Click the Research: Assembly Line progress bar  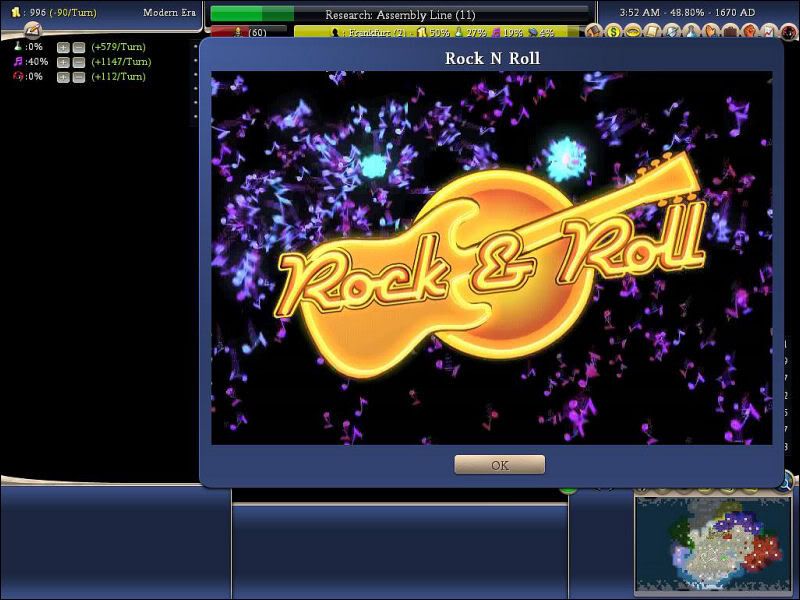pos(400,14)
